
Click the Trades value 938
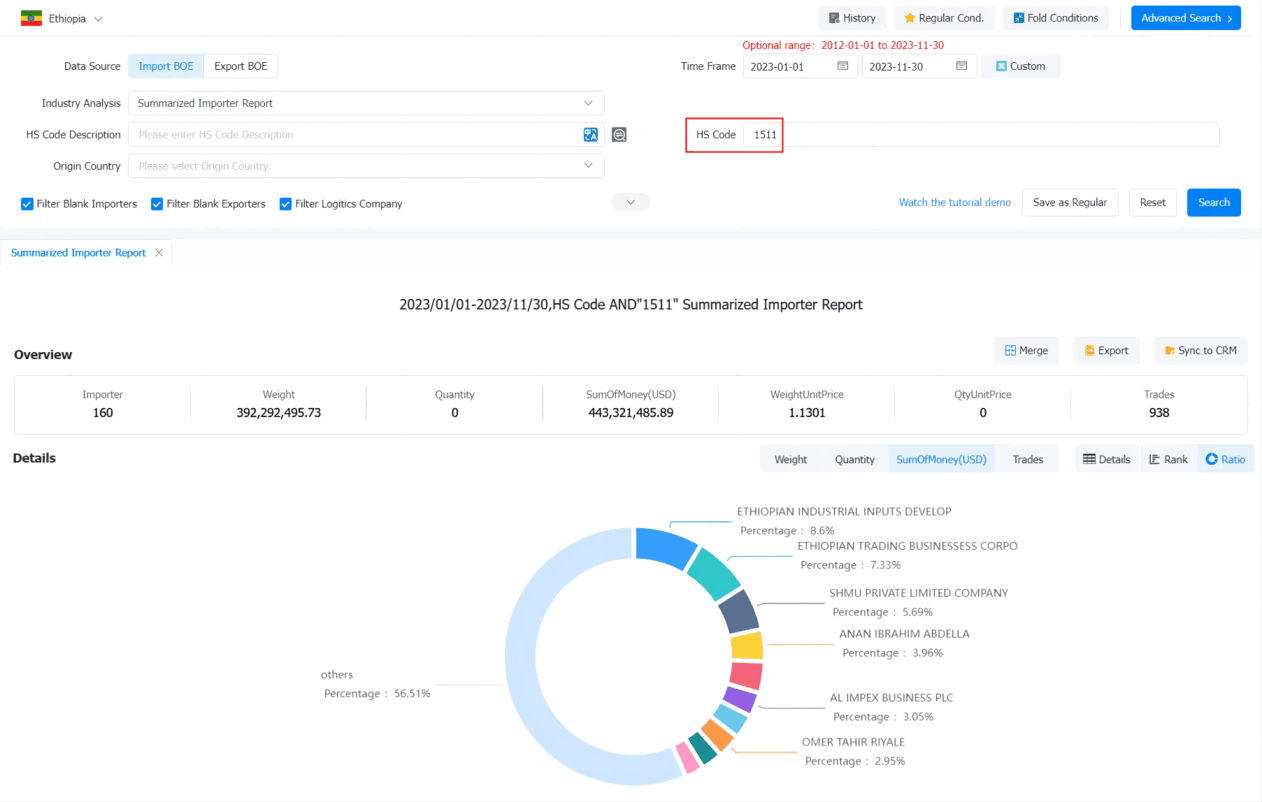(x=1159, y=413)
